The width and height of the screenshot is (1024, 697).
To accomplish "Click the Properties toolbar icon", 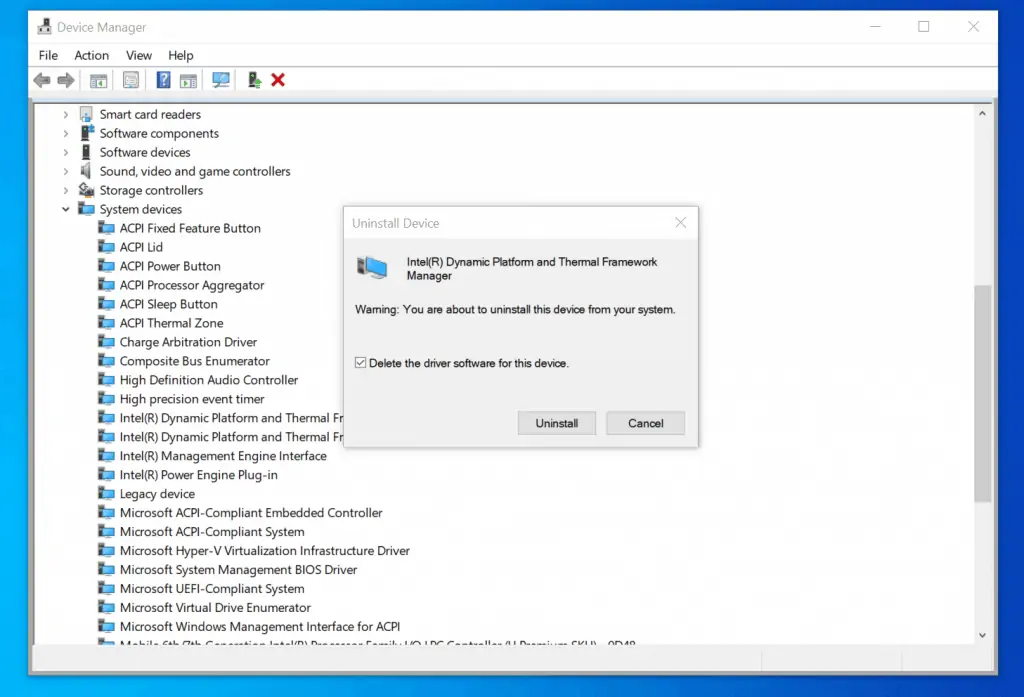I will [131, 80].
